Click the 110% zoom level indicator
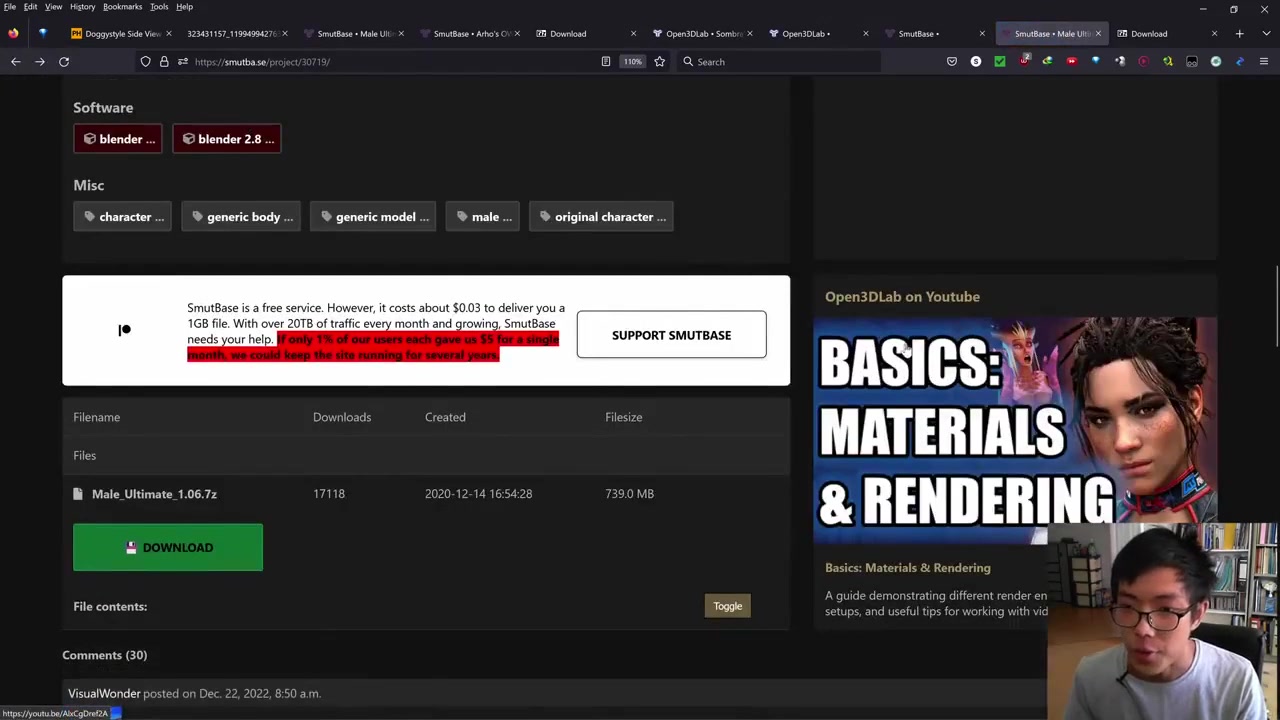The image size is (1280, 720). click(632, 62)
